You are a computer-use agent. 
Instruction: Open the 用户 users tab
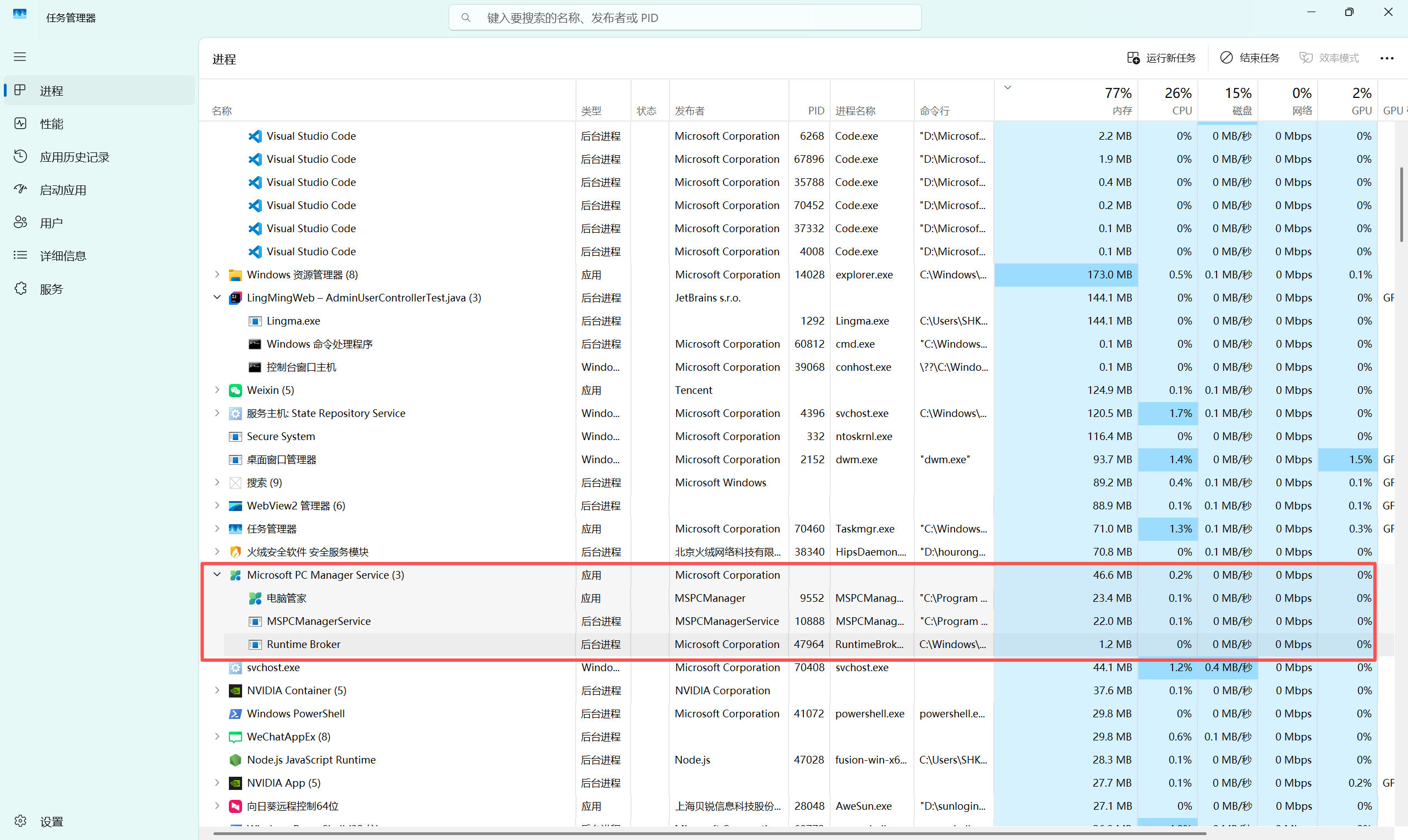click(x=99, y=223)
